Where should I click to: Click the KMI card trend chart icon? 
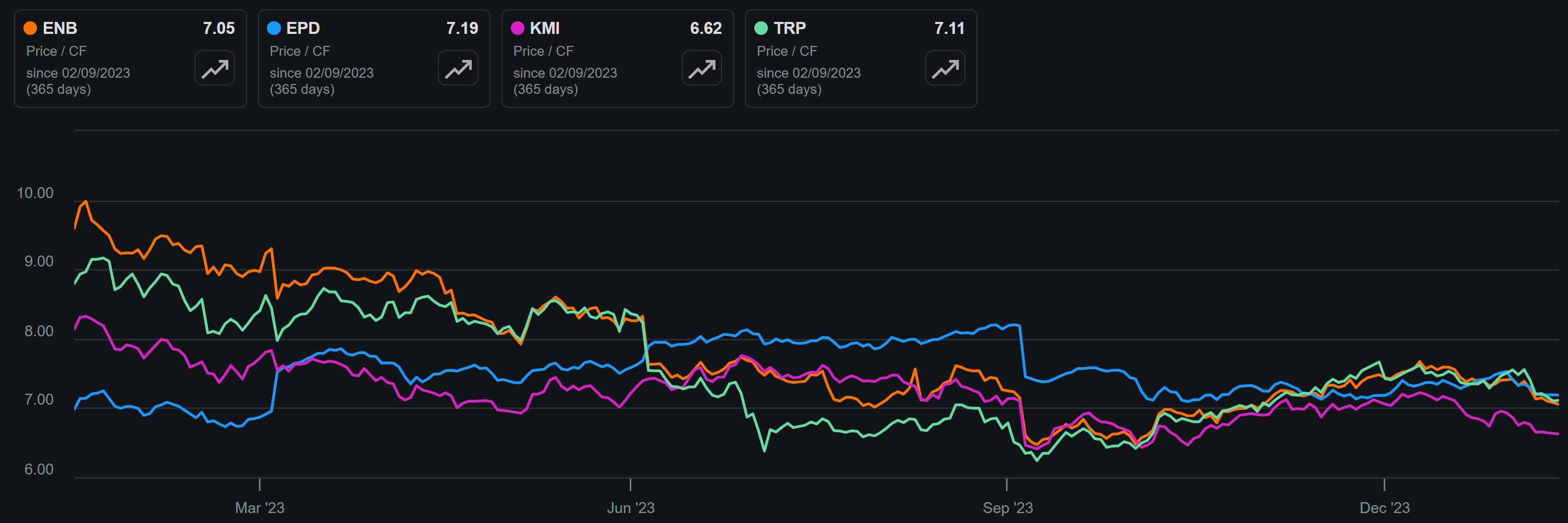tap(702, 68)
